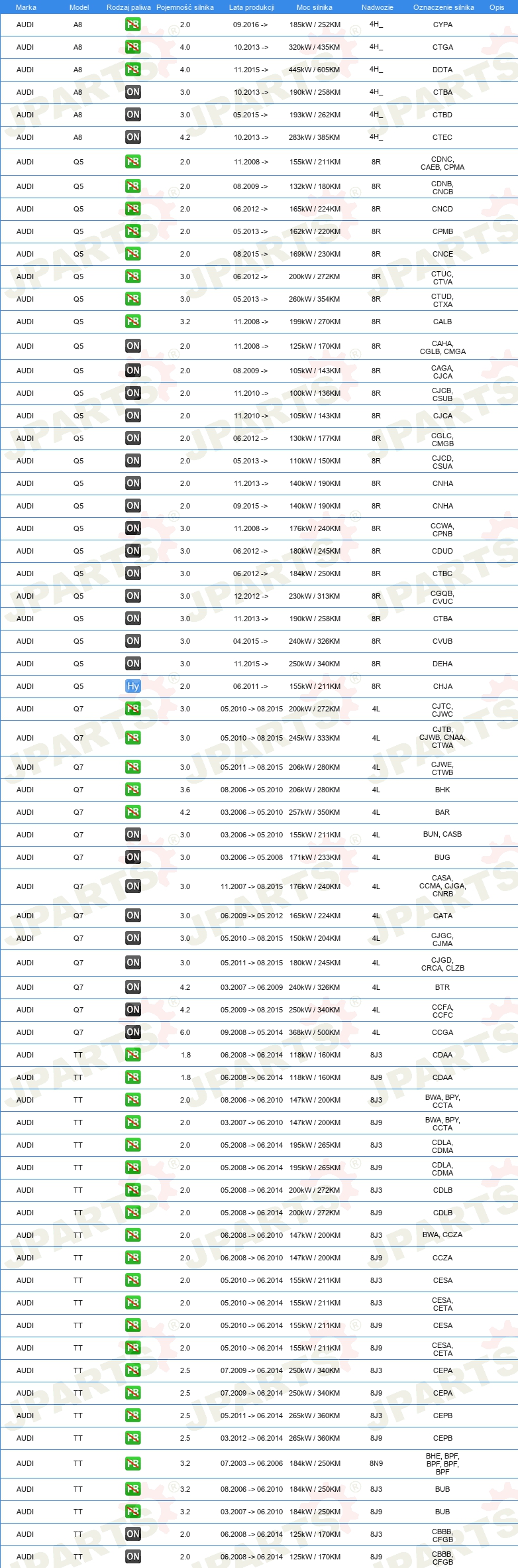This screenshot has width=518, height=1568.
Task: Select the diesel ON icon in the Q7 CATA row
Action: tap(133, 916)
